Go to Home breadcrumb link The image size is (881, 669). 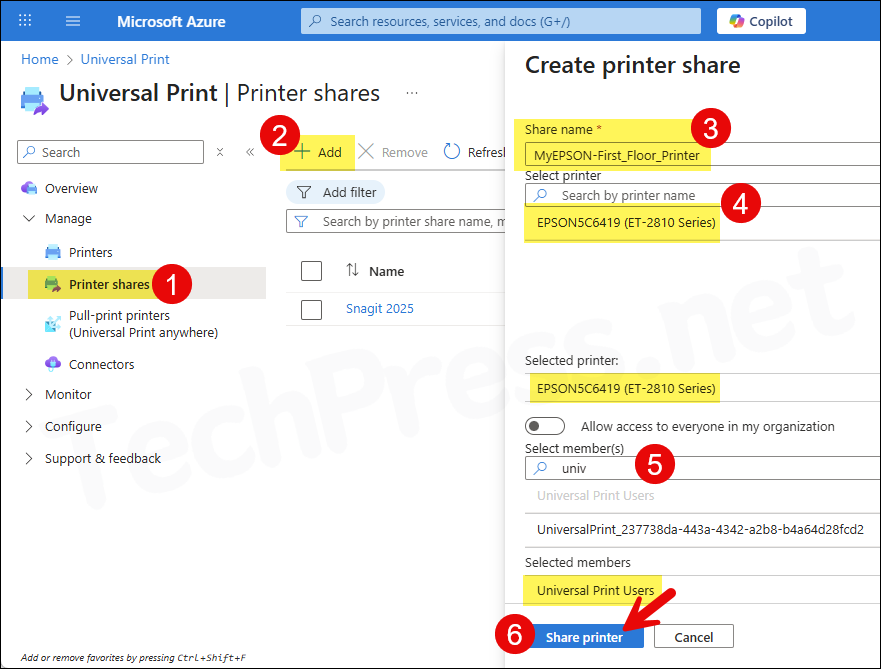40,59
